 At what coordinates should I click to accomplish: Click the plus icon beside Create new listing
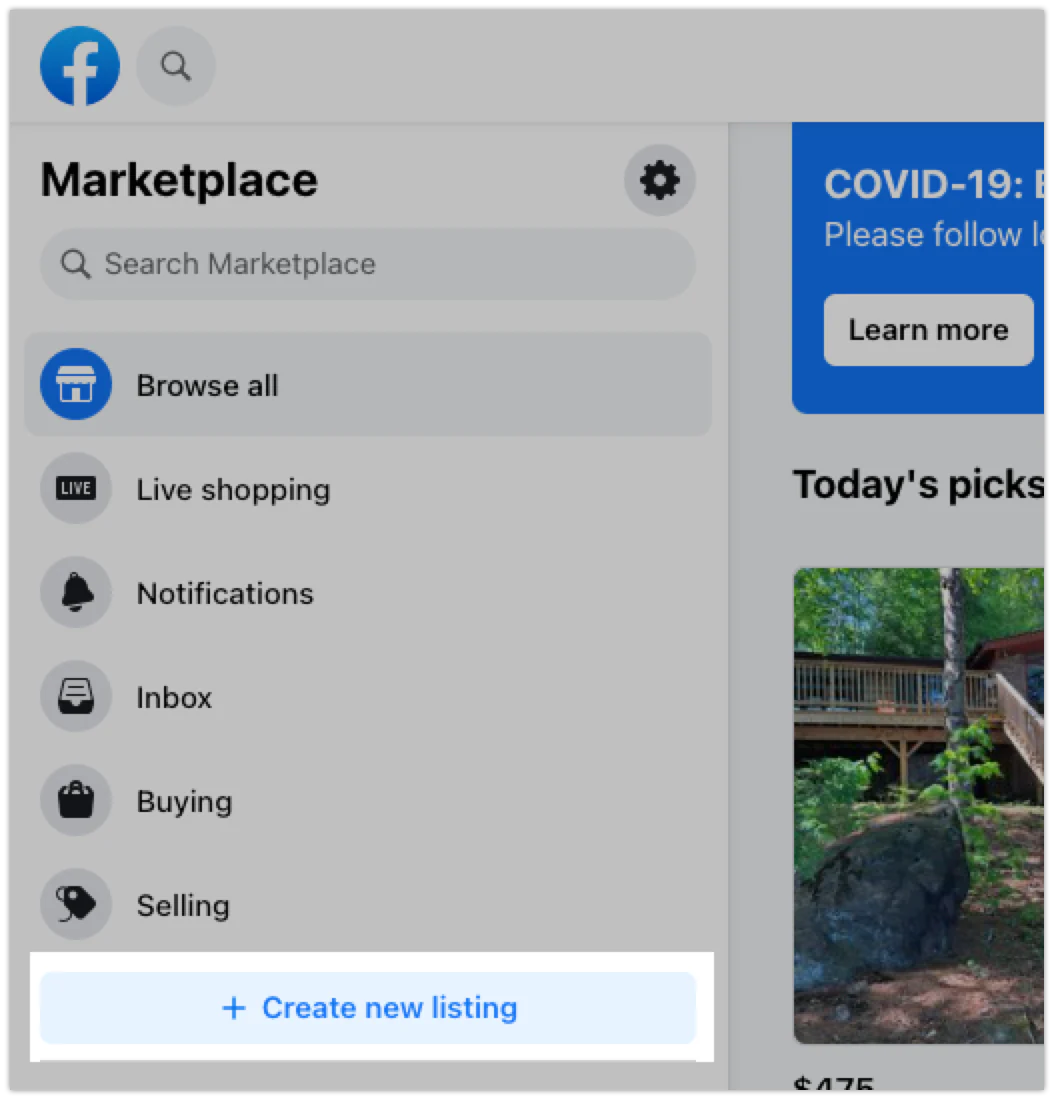pos(234,1009)
